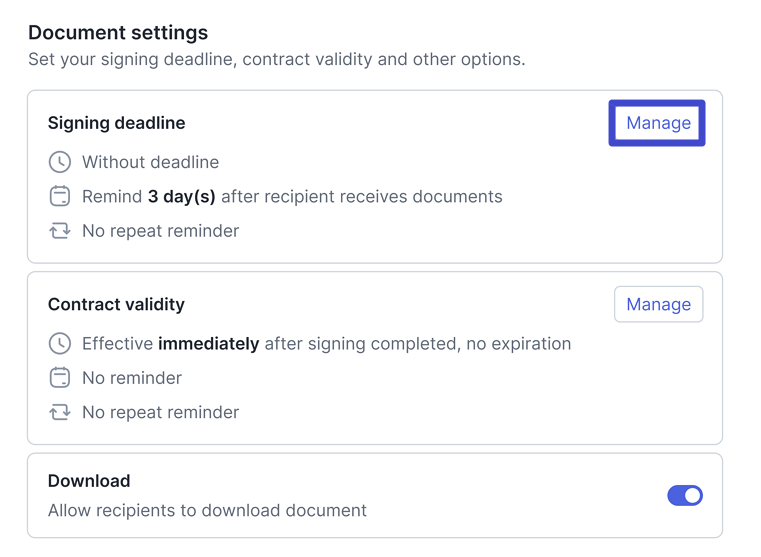This screenshot has height=557, width=761.
Task: Click the Signing deadline card title
Action: point(116,123)
